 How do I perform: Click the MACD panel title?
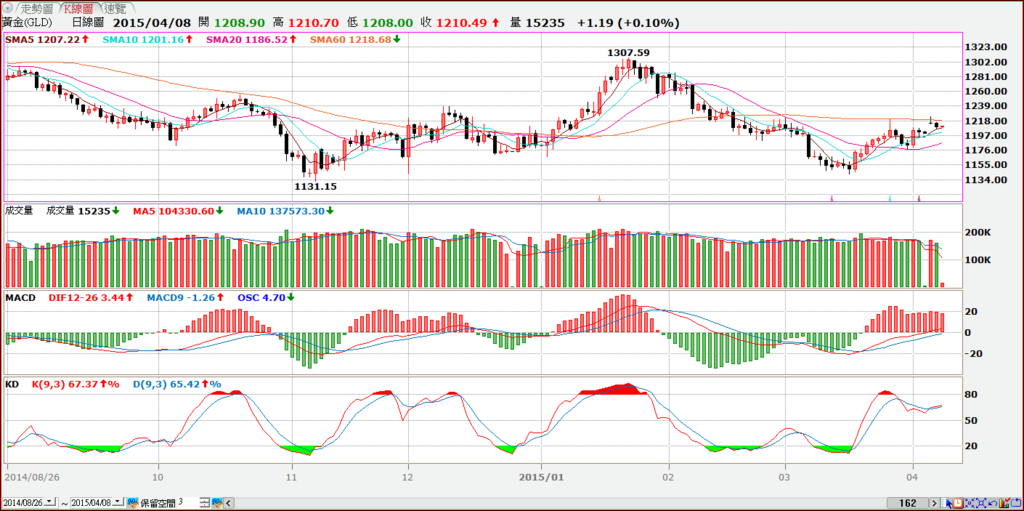[x=20, y=297]
